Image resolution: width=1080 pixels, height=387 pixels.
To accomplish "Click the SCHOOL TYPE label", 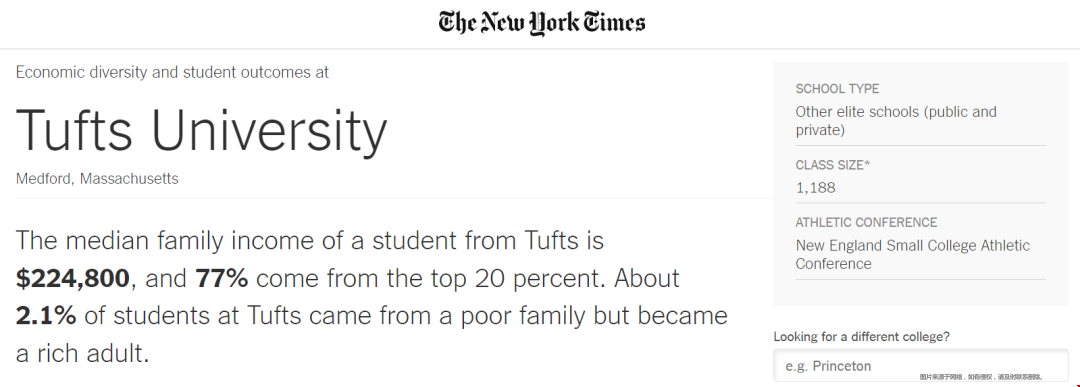I will point(838,89).
